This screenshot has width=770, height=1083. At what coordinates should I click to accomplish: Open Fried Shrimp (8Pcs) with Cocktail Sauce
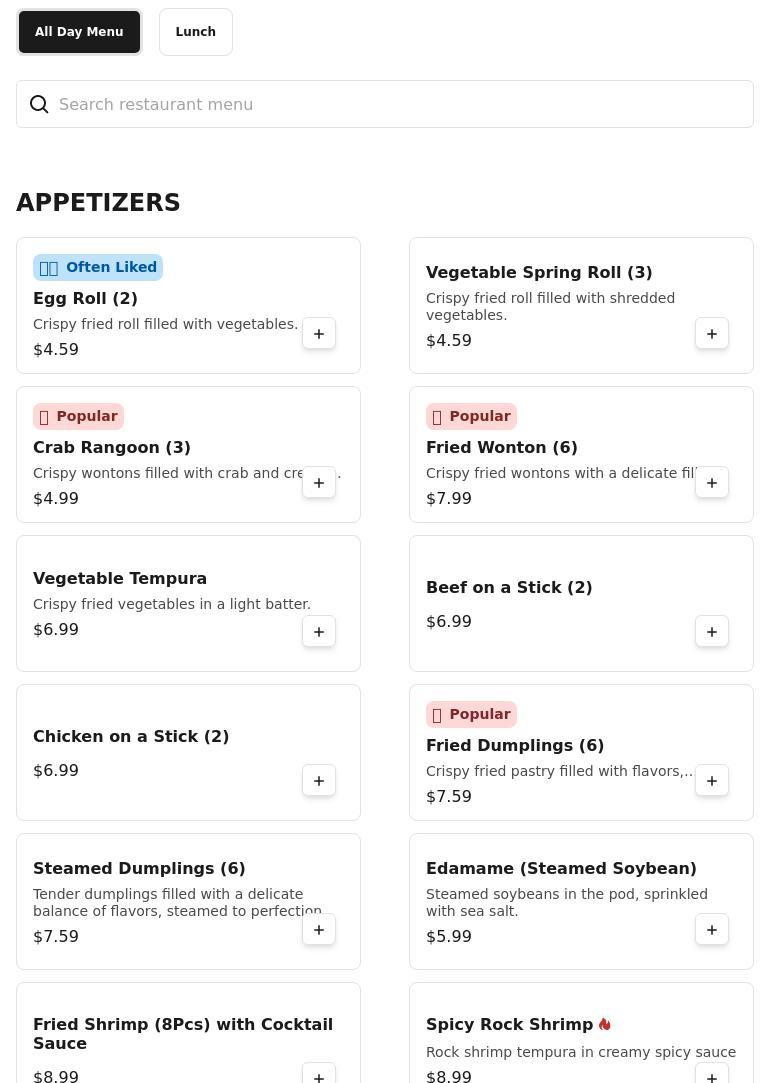pyautogui.click(x=183, y=1034)
